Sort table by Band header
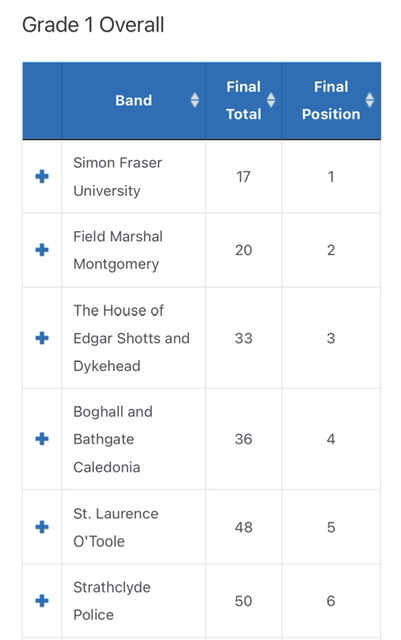 click(x=134, y=100)
